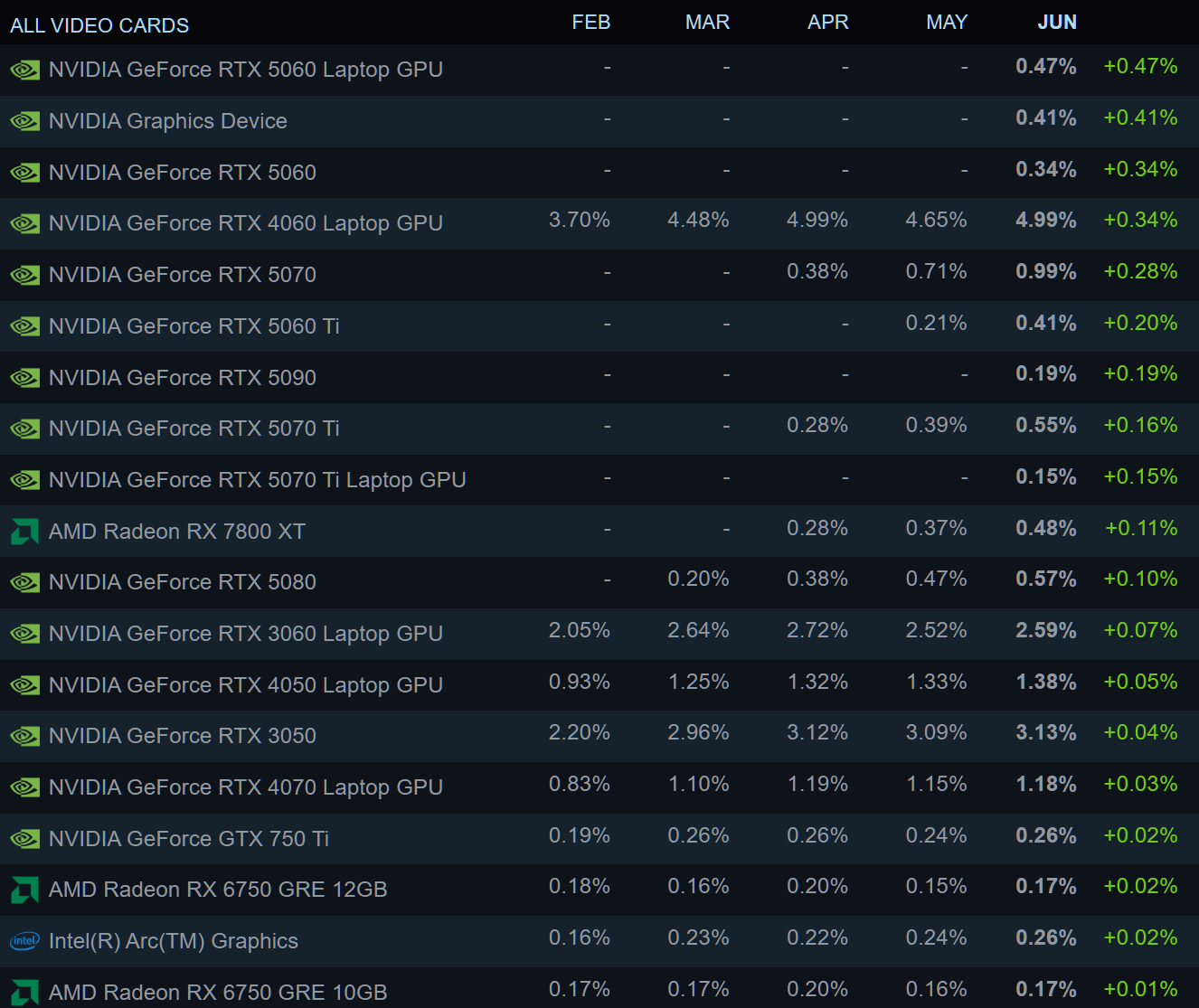Click NVIDIA logo next to RTX 3050

[24, 736]
